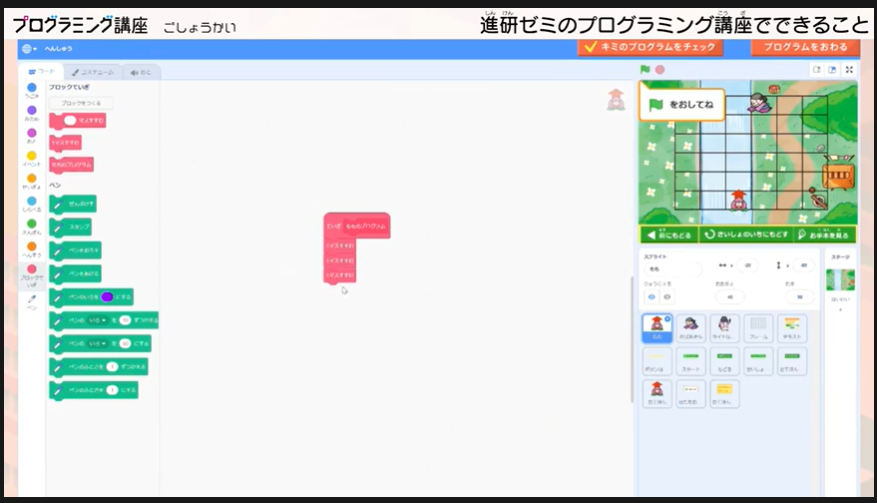877x503 pixels.
Task: Delete the selected もも sprite using its X badge
Action: 668,318
